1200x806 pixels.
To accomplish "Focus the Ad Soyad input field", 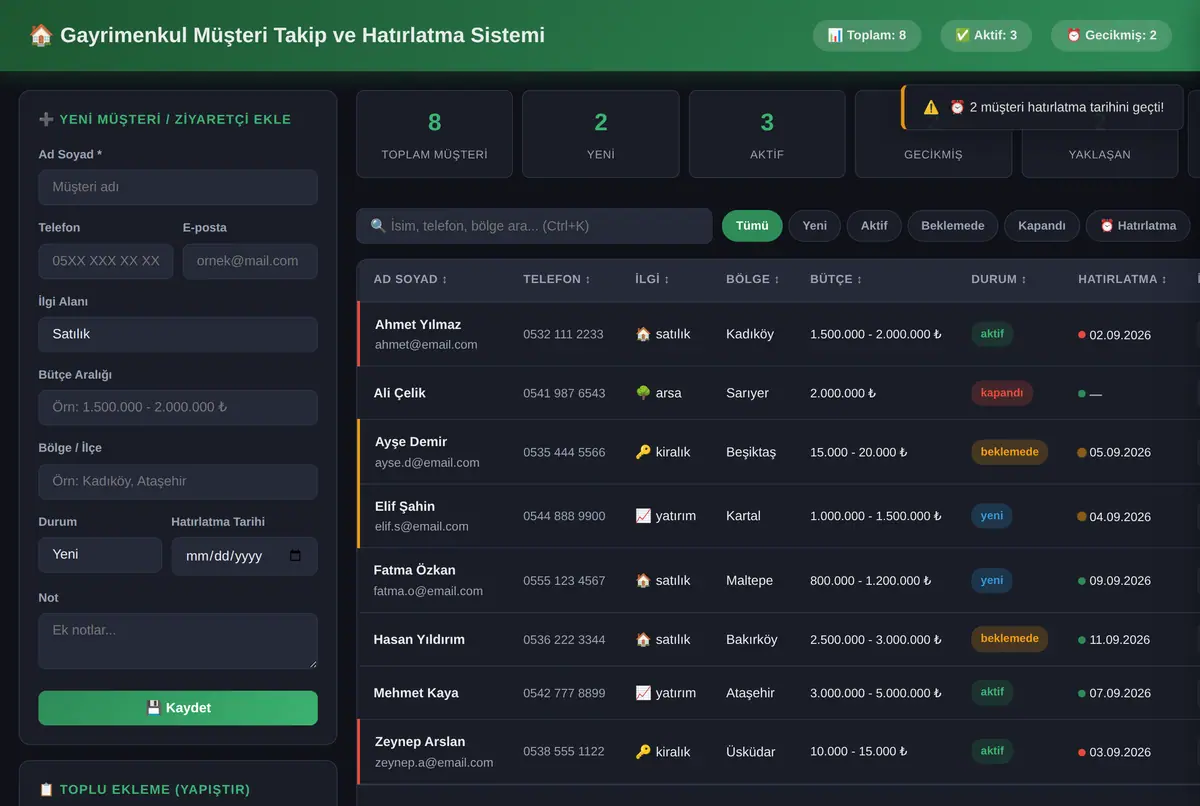I will (x=178, y=187).
